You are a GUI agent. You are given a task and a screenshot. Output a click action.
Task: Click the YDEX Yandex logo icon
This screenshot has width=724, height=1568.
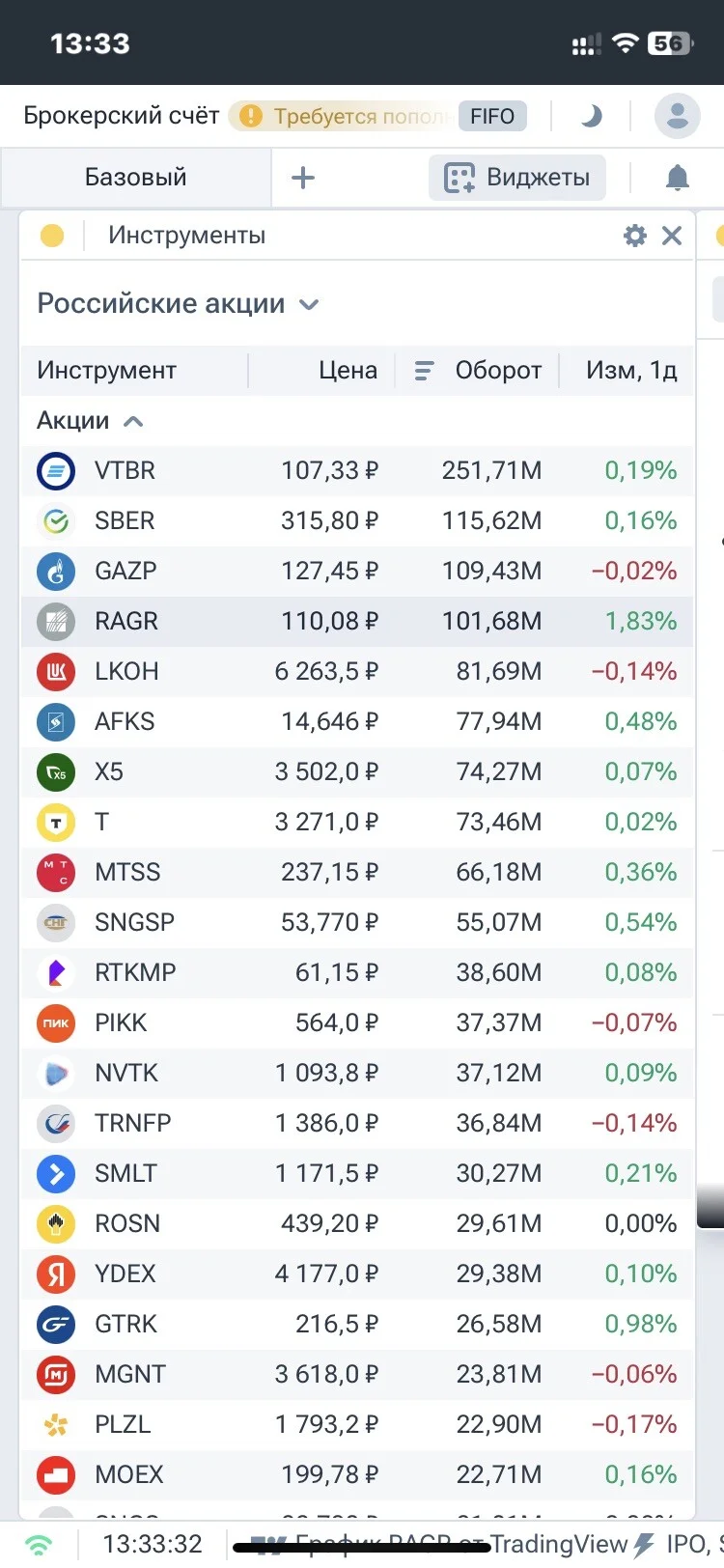[x=56, y=1274]
